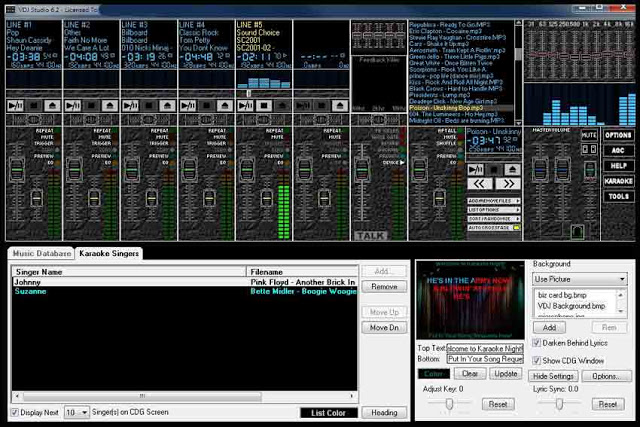Uncheck Darken Behind Lyrics
The height and width of the screenshot is (427, 640).
(x=537, y=343)
